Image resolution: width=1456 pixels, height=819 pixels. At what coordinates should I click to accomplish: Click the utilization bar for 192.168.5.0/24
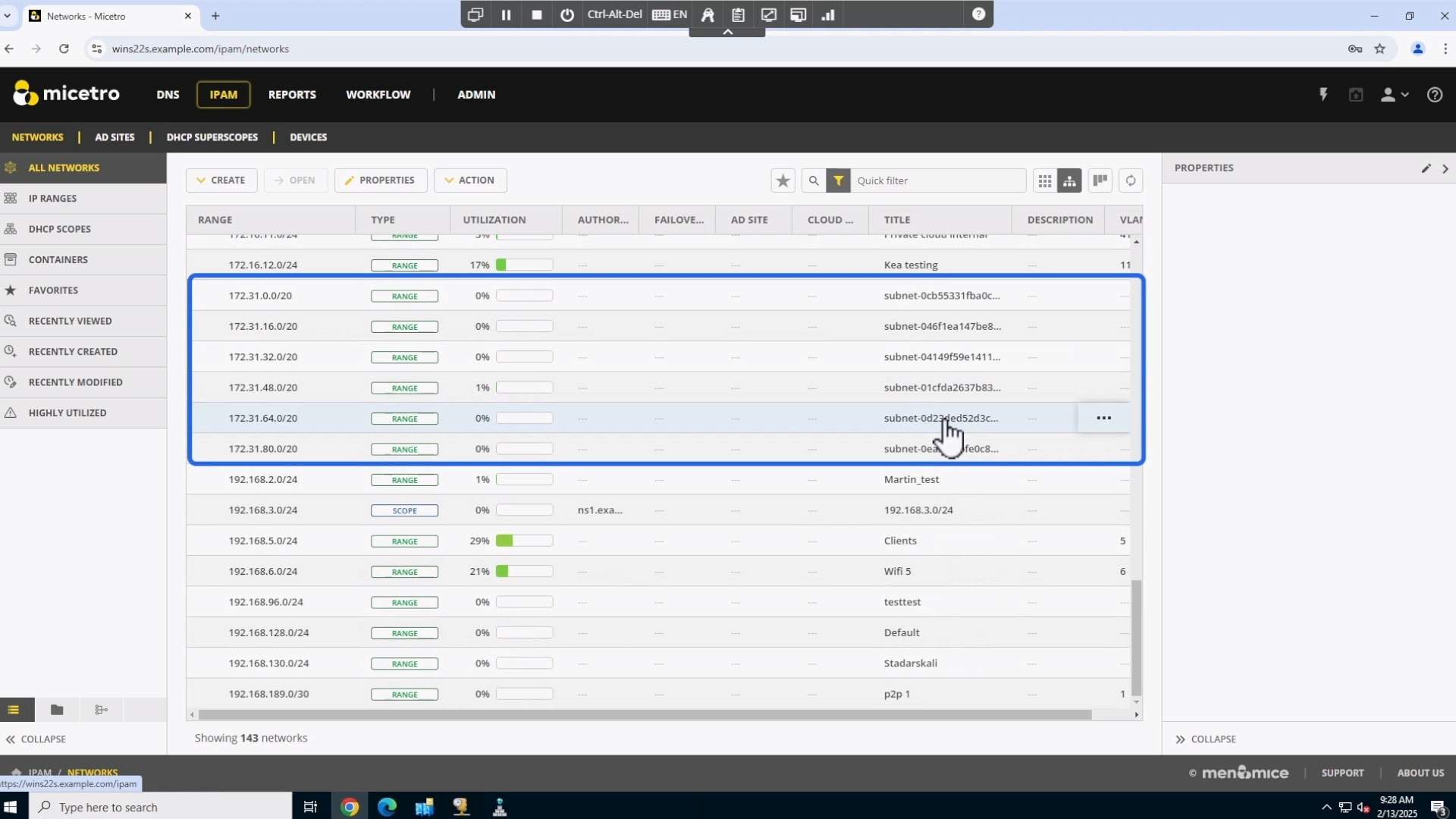[x=525, y=541]
